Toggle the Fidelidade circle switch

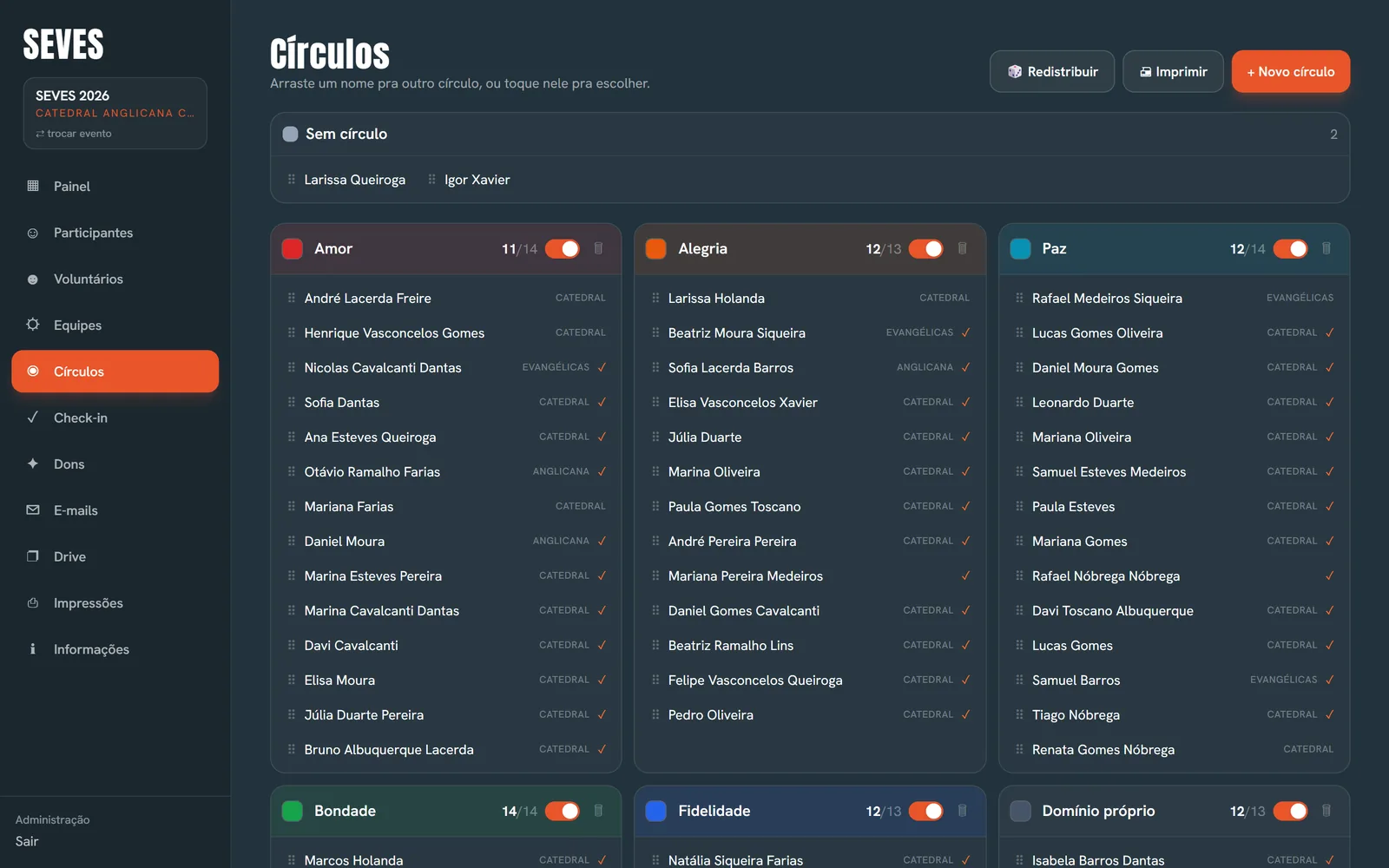(x=926, y=811)
